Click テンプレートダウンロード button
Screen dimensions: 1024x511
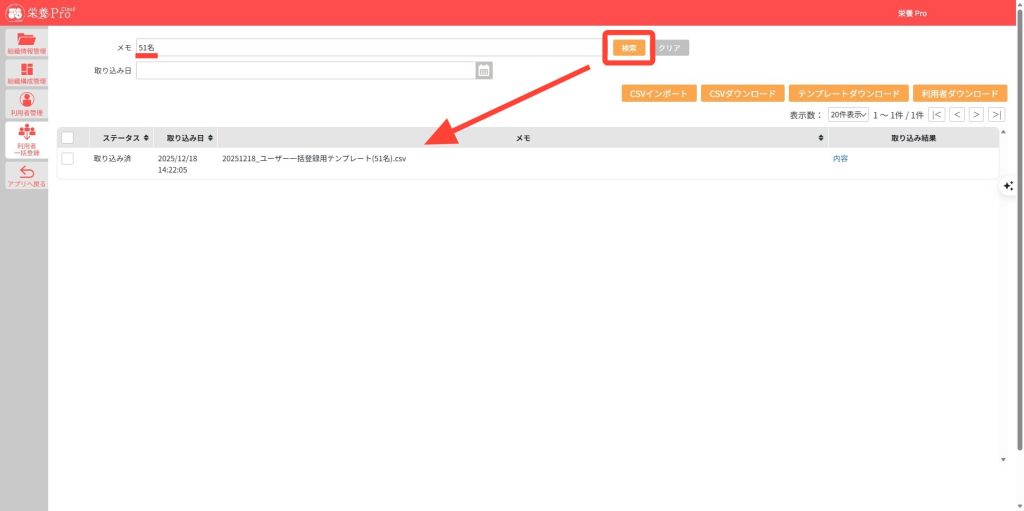[848, 93]
